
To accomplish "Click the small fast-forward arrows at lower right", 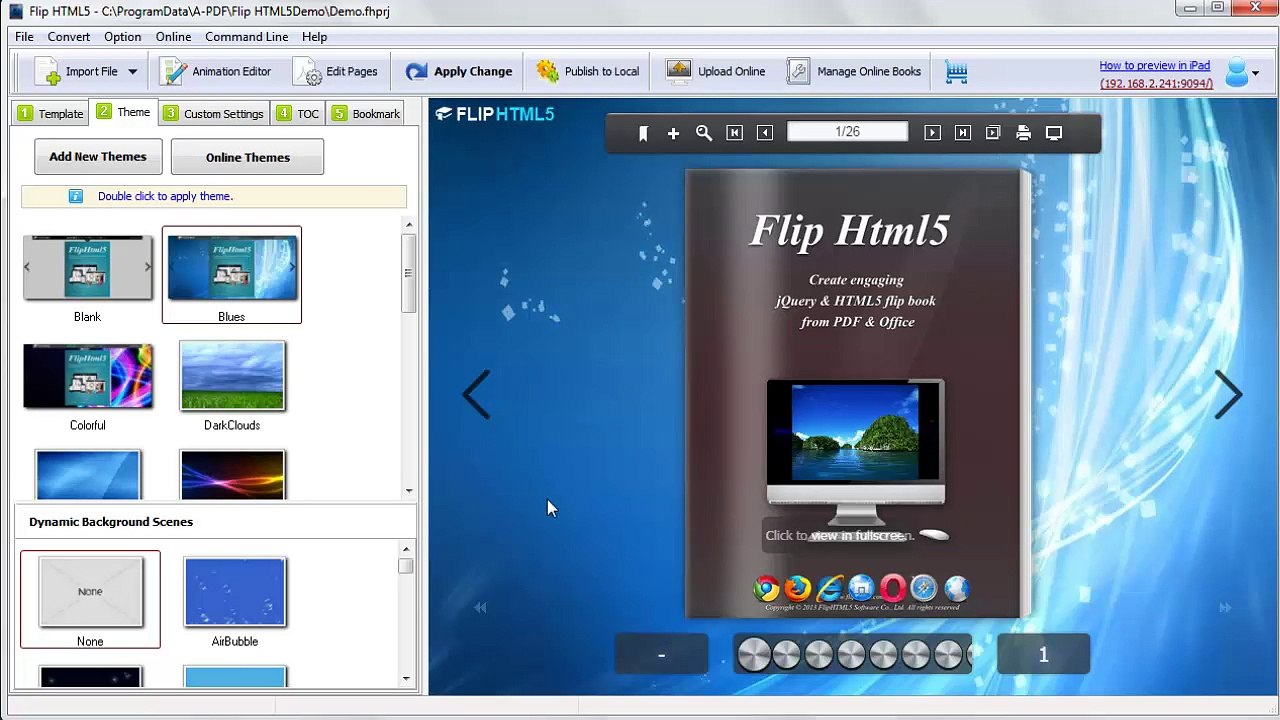I will (1225, 607).
